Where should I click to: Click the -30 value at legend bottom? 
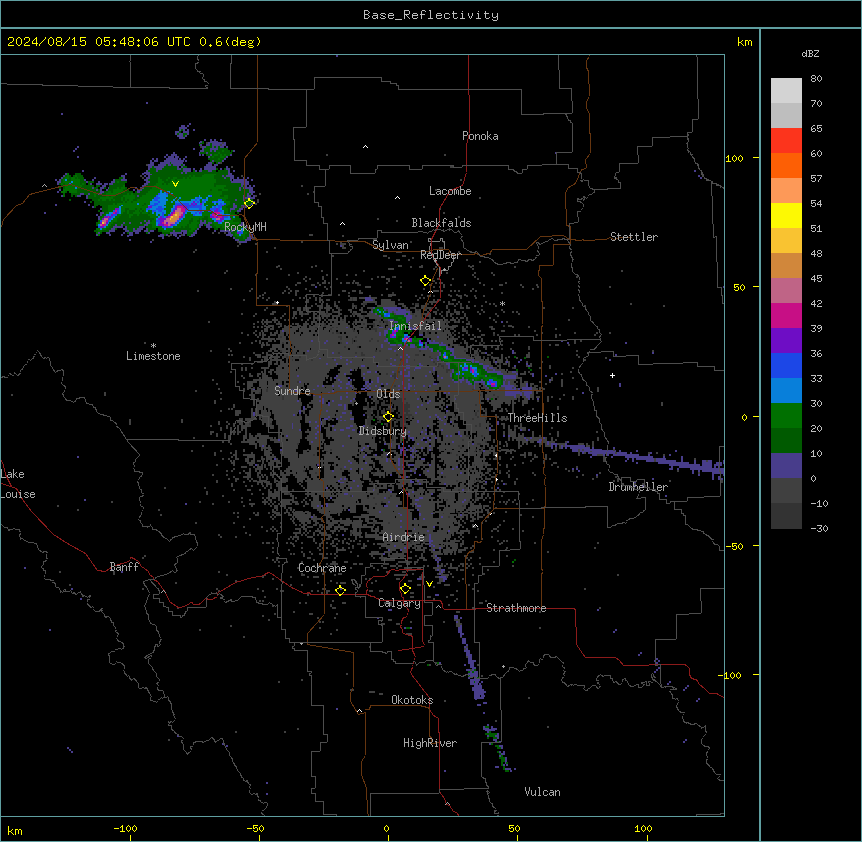pyautogui.click(x=819, y=528)
